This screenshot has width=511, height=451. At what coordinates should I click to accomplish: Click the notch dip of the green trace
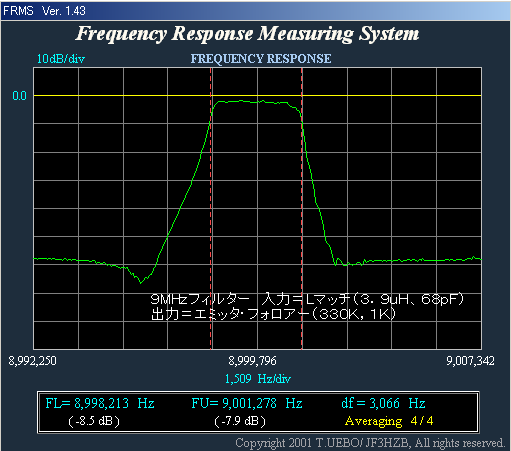coord(141,282)
